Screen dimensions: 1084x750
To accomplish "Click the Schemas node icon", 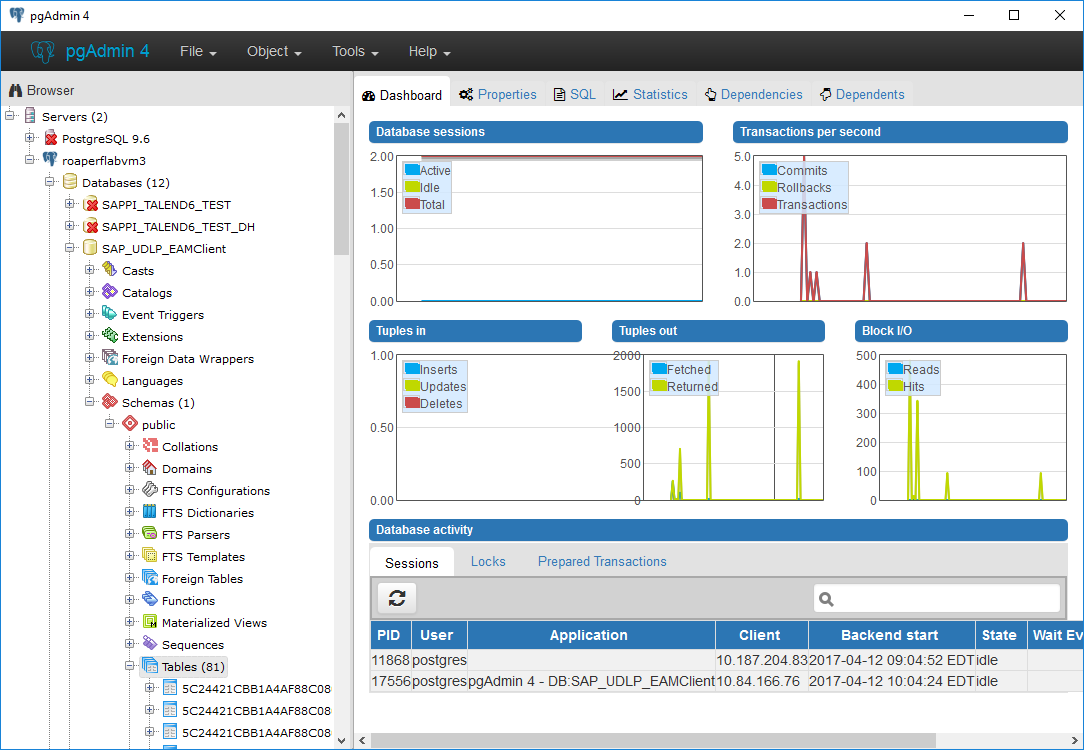I will coord(110,402).
